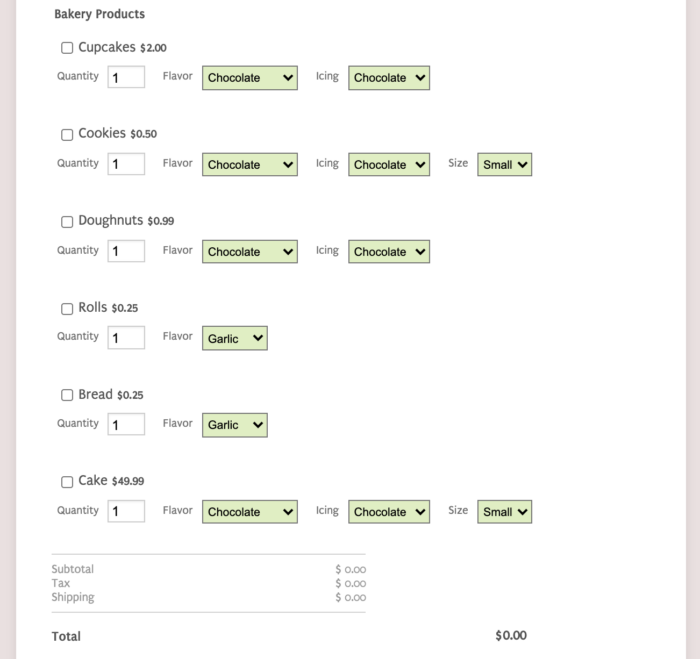Enable the Doughnuts checkbox
This screenshot has width=700, height=659.
[67, 222]
